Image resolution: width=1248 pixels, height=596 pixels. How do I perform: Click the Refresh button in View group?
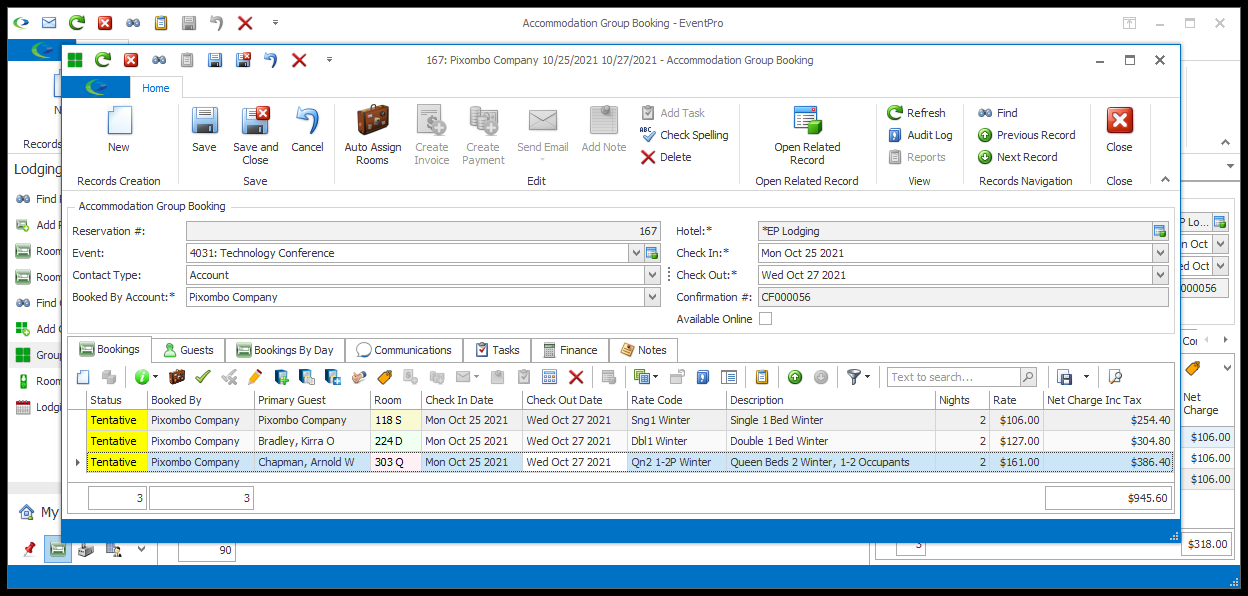tap(917, 113)
